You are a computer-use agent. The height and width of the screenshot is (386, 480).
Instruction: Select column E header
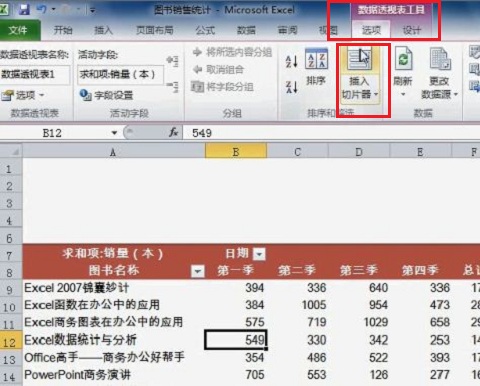[420, 152]
